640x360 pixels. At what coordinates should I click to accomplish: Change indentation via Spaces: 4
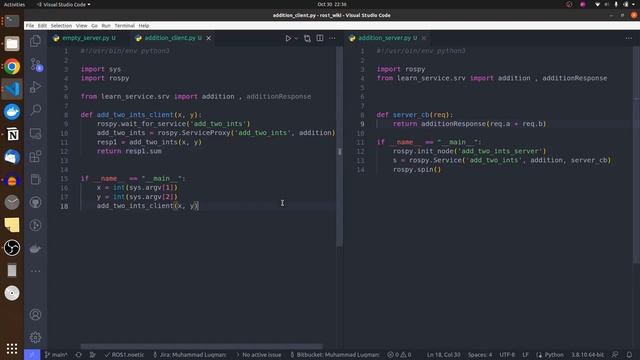[x=480, y=355]
